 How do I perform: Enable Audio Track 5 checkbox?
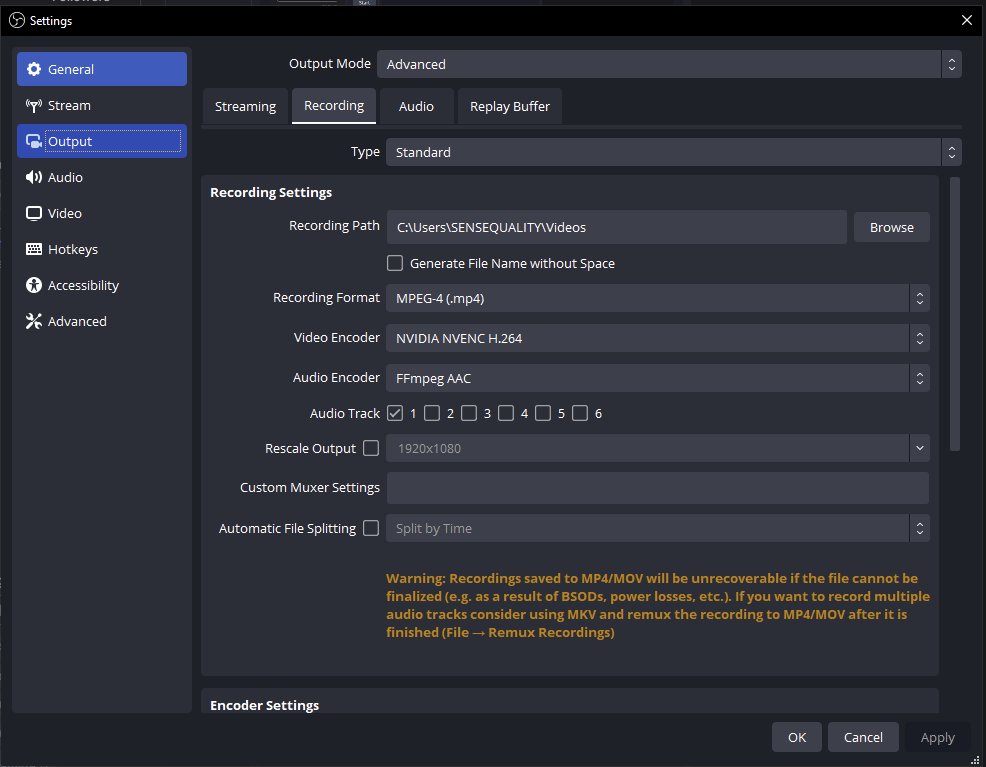pyautogui.click(x=543, y=413)
